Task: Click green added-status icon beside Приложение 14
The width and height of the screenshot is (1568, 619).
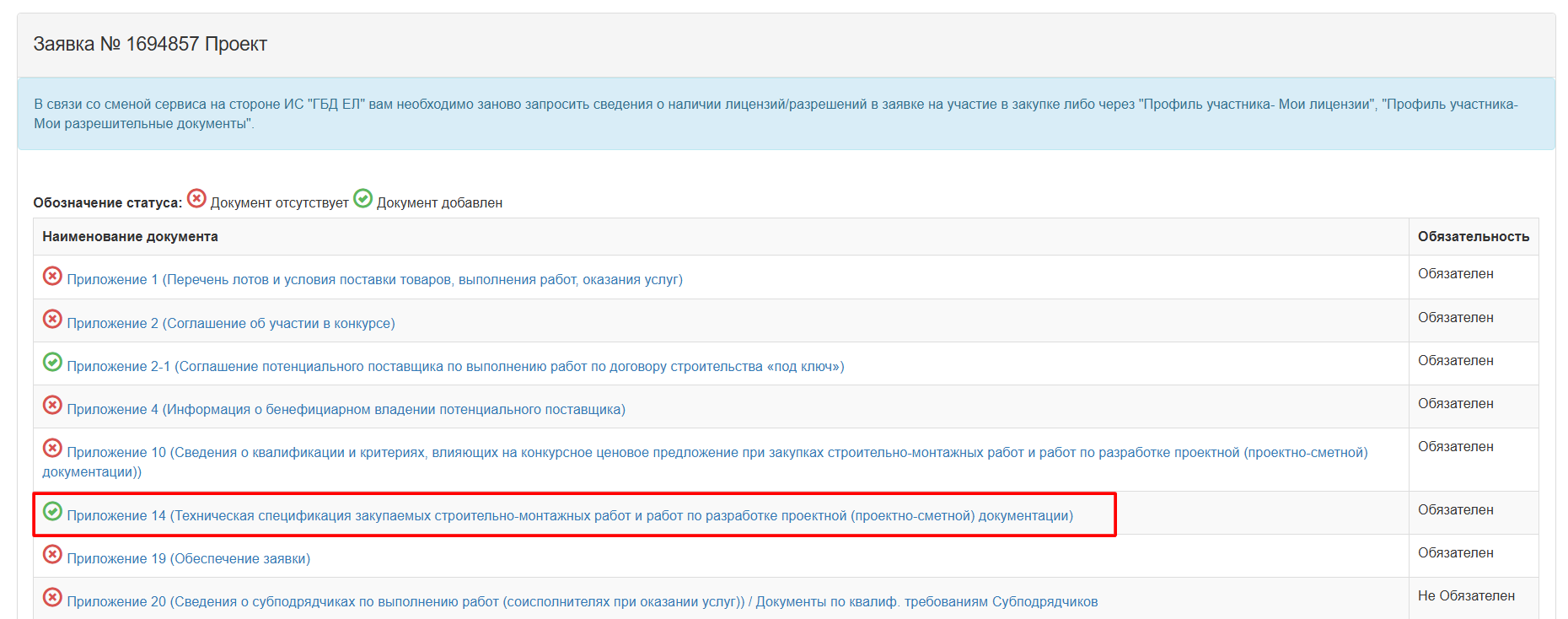Action: coord(52,511)
